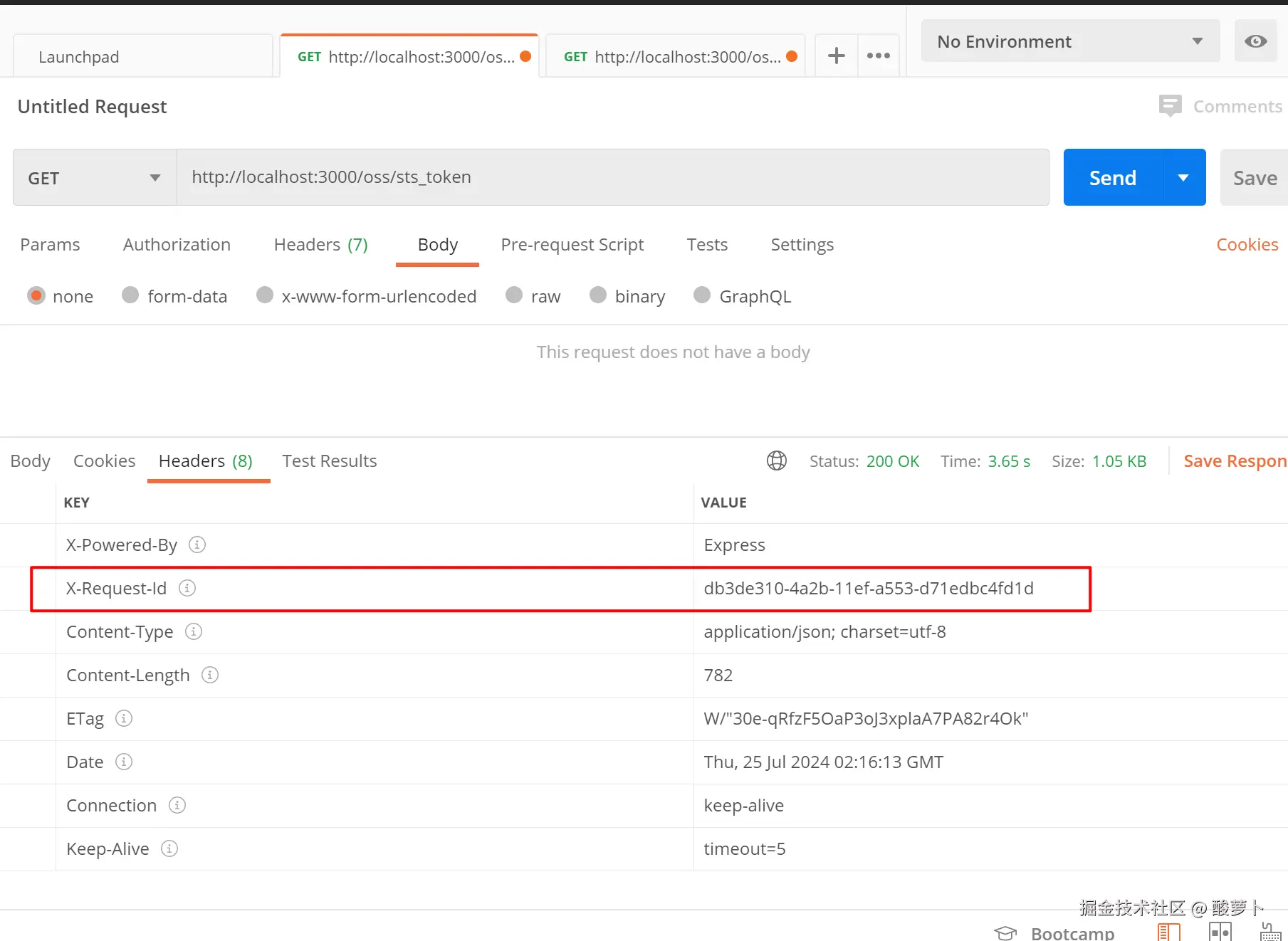
Task: Click the blue Send button
Action: pyautogui.click(x=1113, y=178)
